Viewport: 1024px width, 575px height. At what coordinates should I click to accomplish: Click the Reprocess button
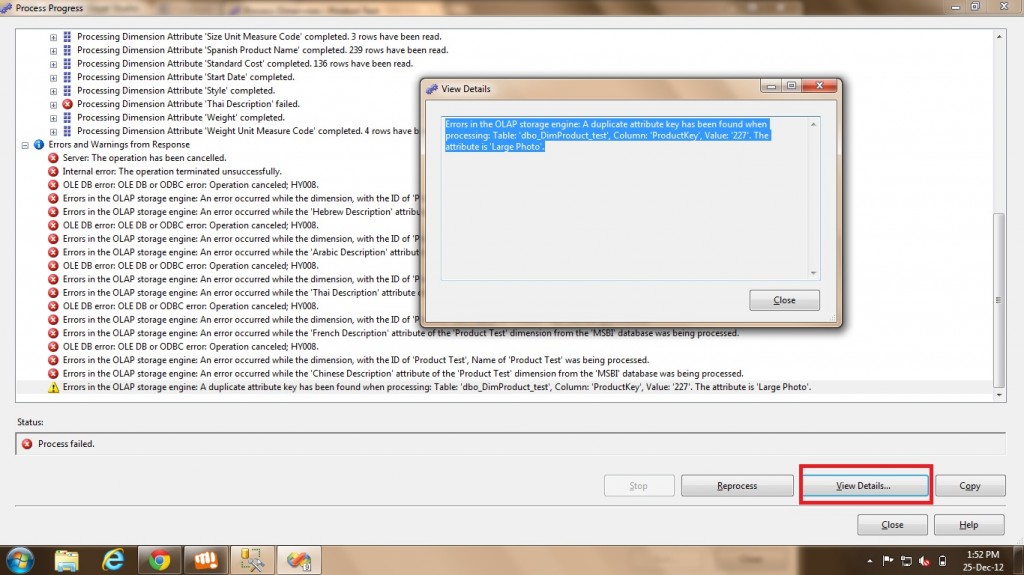(737, 486)
